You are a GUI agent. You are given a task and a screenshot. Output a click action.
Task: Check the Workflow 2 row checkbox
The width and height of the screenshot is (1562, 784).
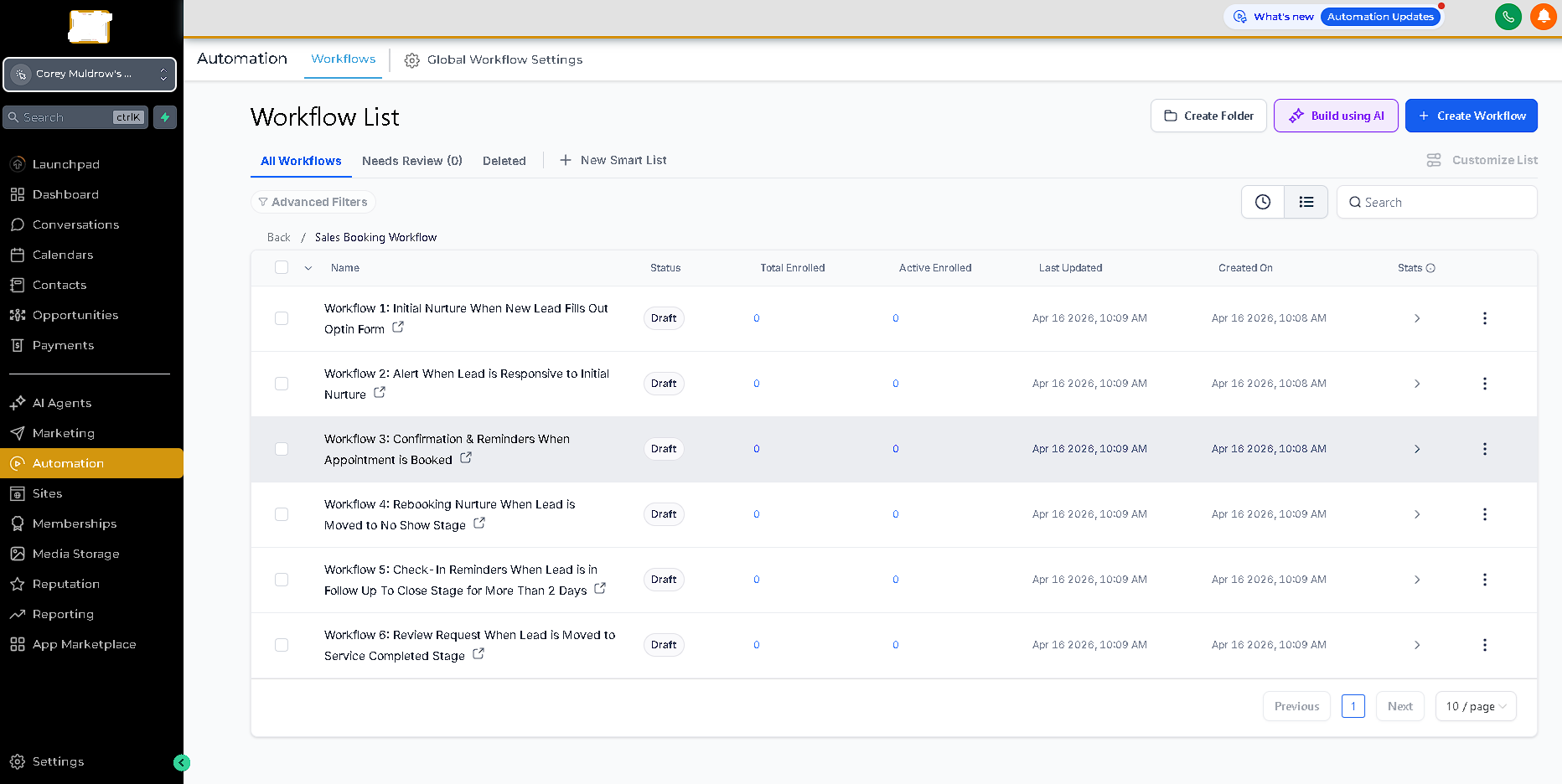tap(282, 384)
